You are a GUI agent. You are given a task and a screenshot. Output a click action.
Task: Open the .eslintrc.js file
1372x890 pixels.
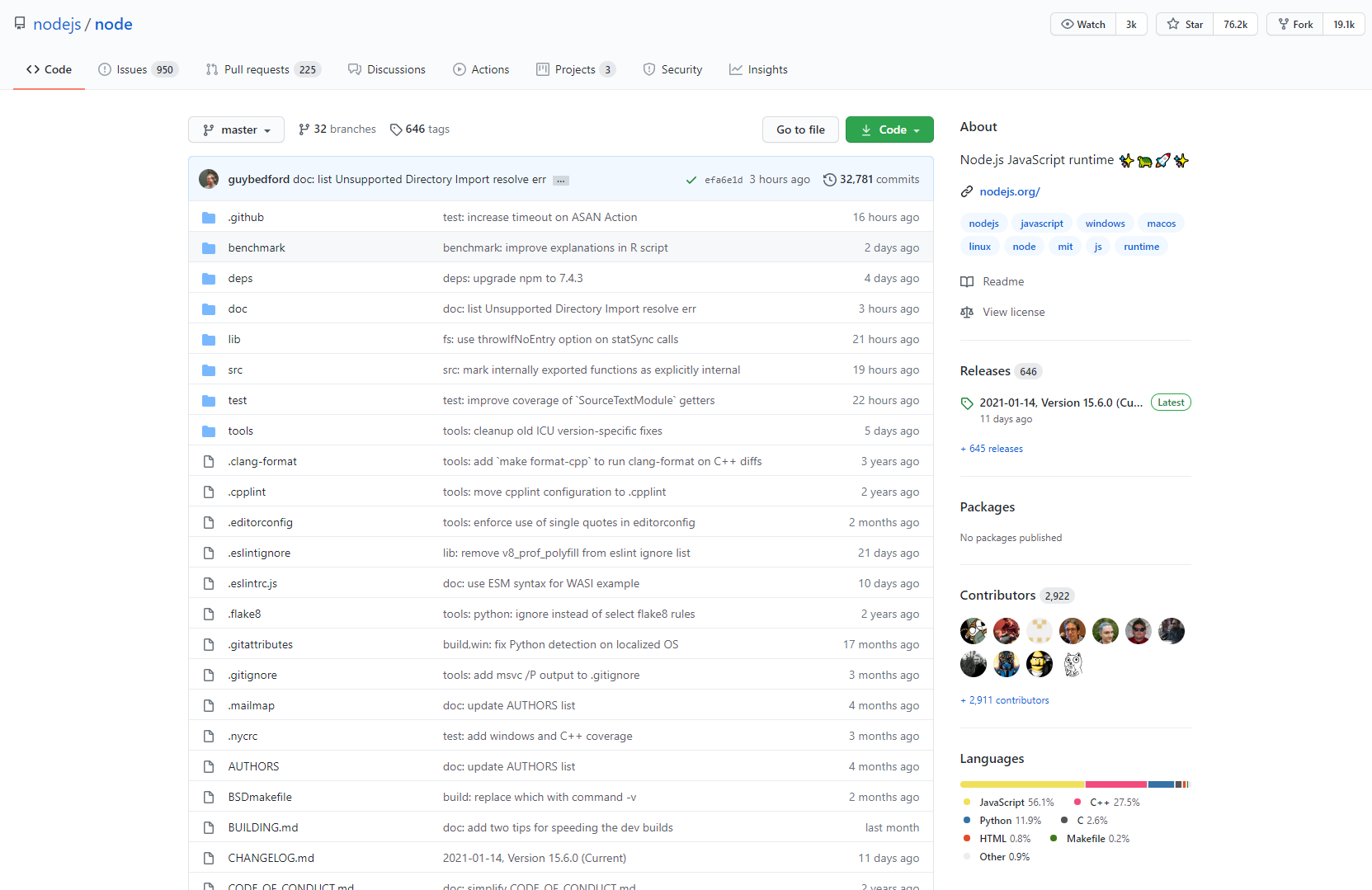coord(252,584)
